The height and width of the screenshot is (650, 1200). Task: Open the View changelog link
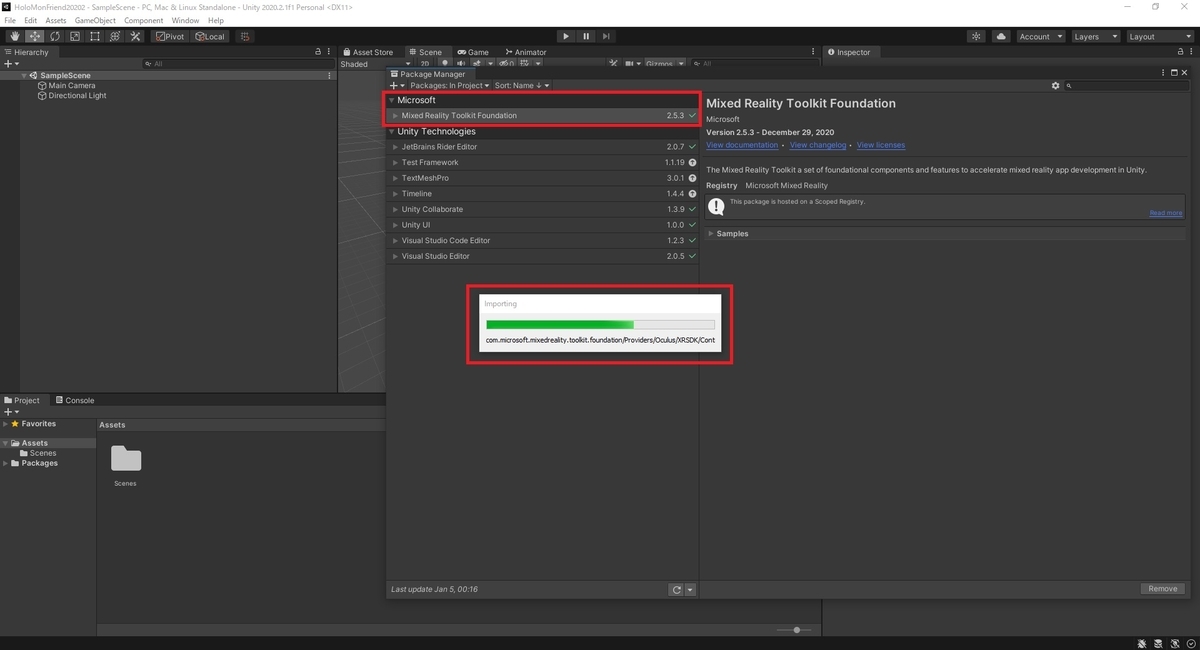[818, 145]
